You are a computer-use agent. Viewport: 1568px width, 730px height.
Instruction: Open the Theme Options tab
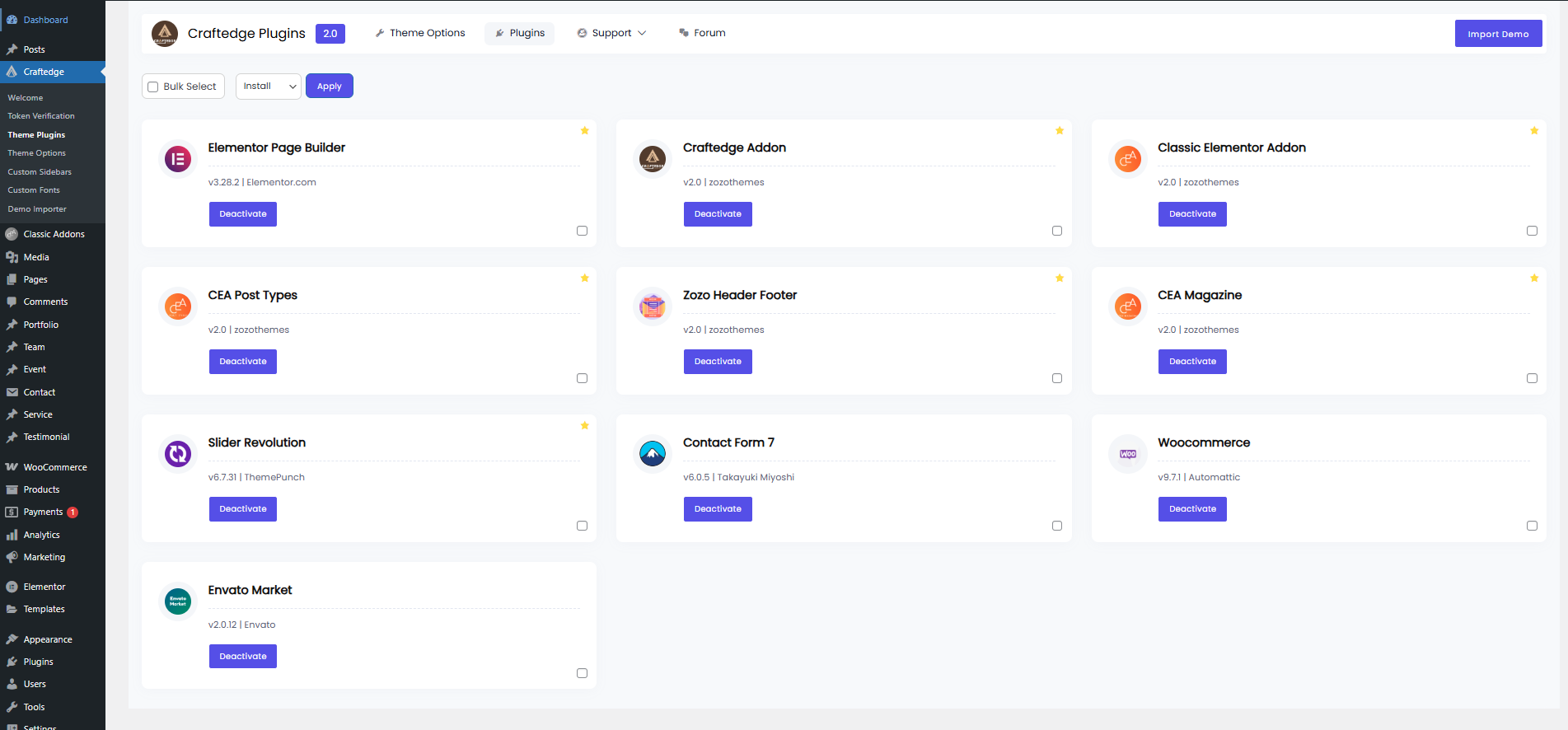point(420,34)
